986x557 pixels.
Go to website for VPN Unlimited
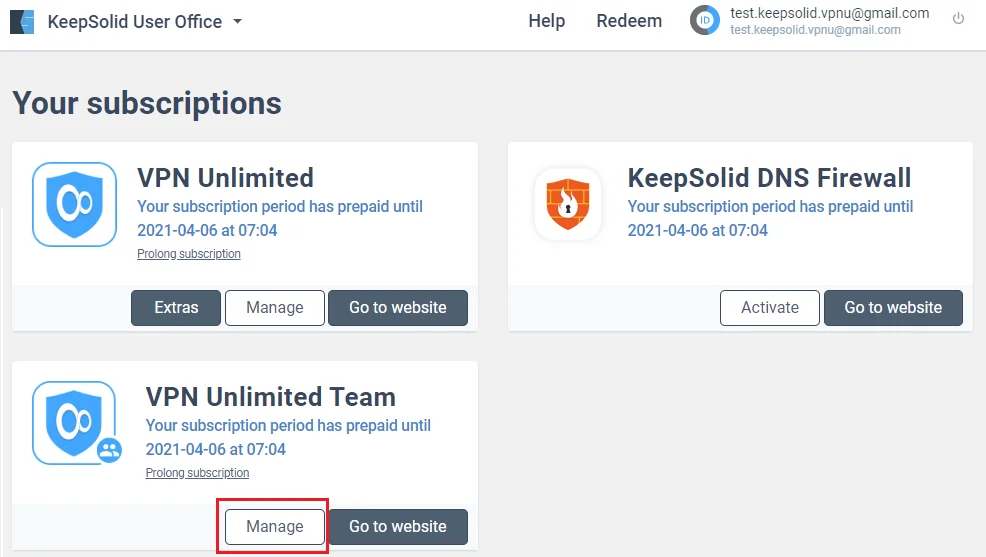[398, 307]
